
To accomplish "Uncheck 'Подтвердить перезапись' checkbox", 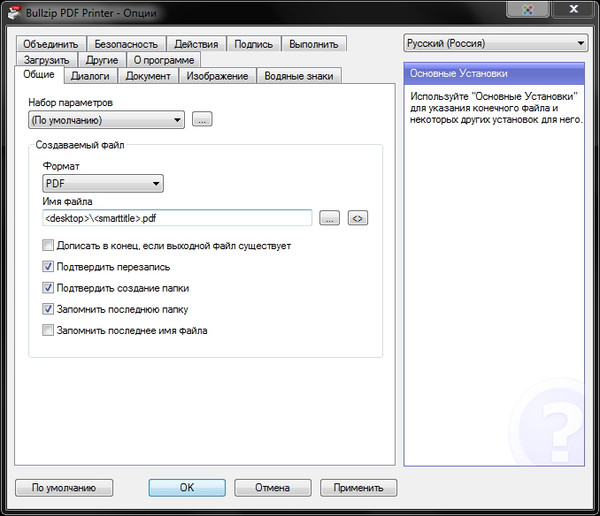I will pyautogui.click(x=48, y=267).
